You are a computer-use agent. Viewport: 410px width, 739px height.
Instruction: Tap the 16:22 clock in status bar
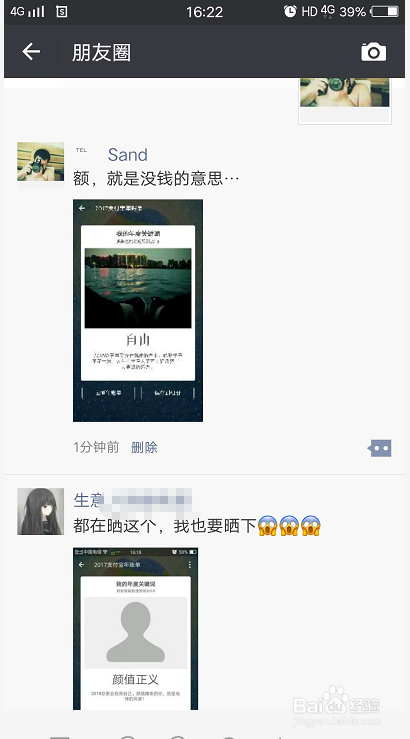[x=204, y=12]
